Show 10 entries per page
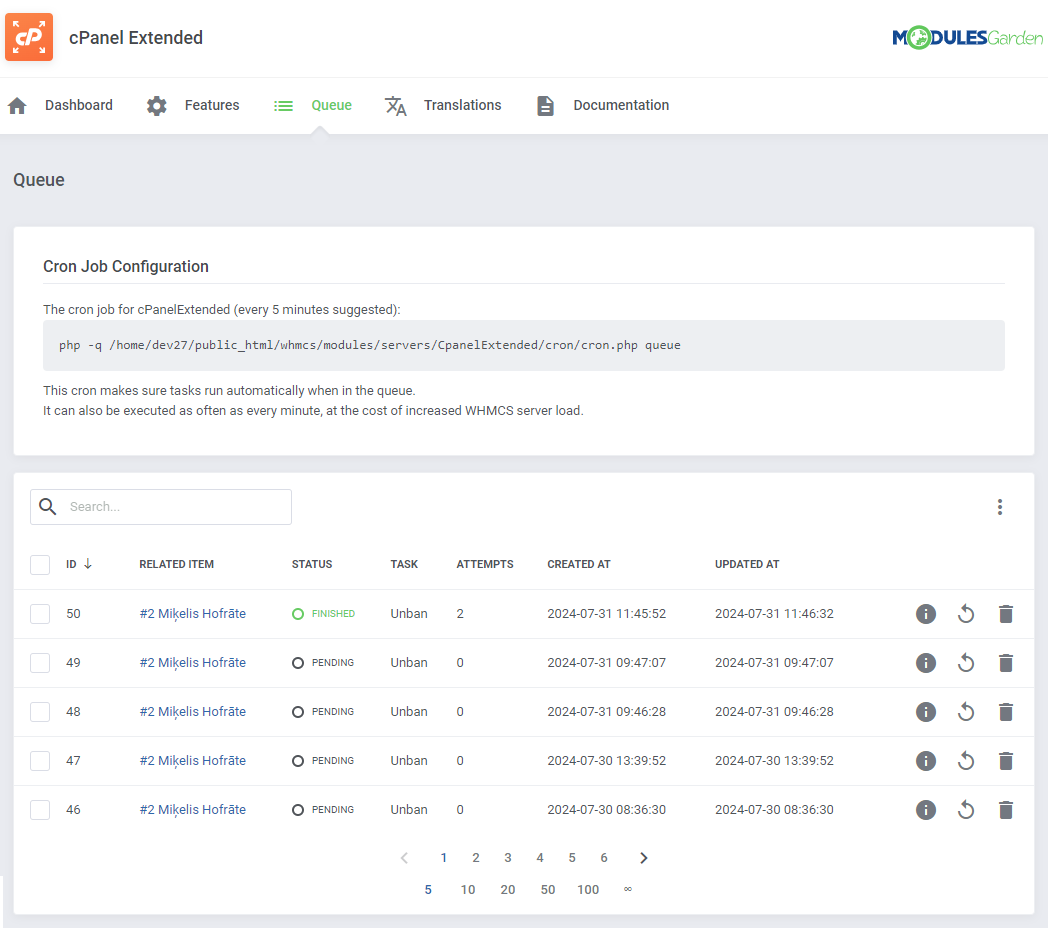Viewport: 1048px width, 928px height. [x=468, y=890]
